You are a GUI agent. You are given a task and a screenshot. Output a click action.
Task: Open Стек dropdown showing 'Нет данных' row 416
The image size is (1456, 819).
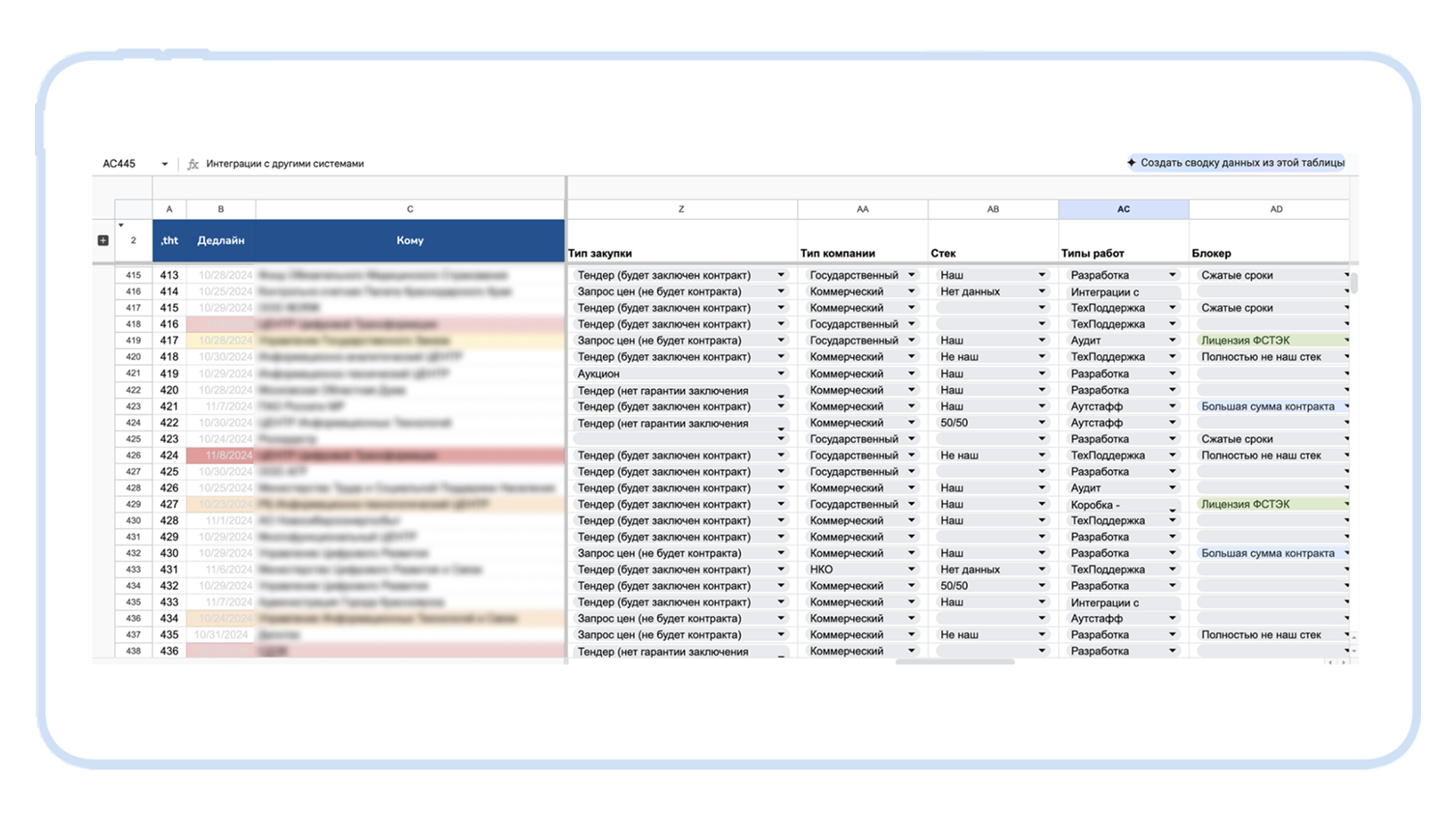pyautogui.click(x=1041, y=292)
